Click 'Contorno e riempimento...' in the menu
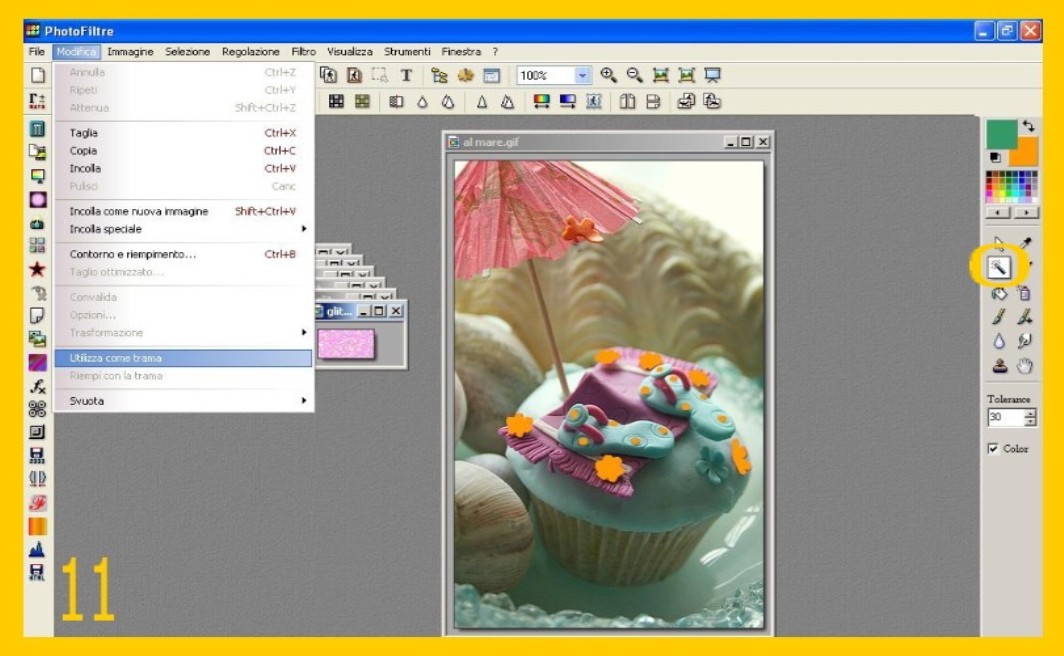 pos(133,254)
